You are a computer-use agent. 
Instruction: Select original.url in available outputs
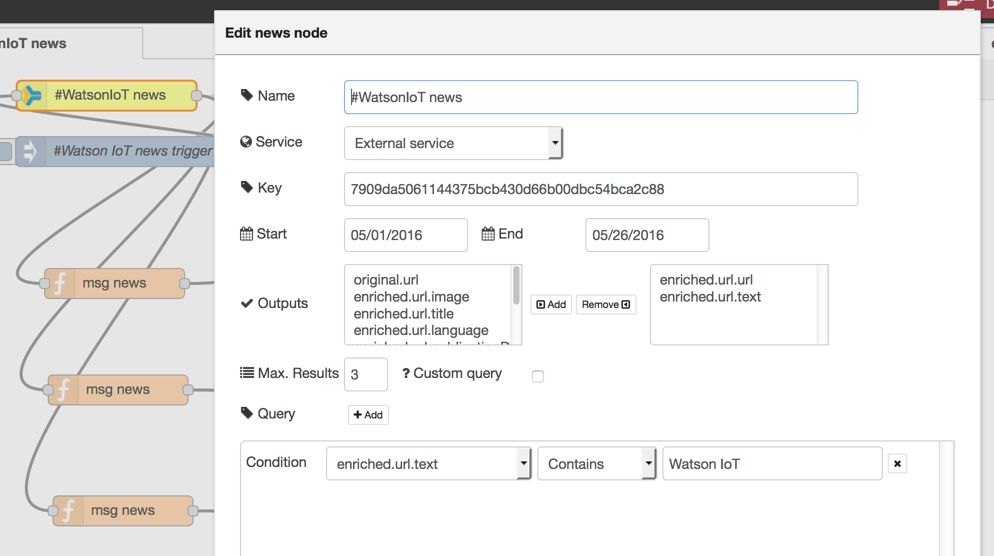coord(386,280)
